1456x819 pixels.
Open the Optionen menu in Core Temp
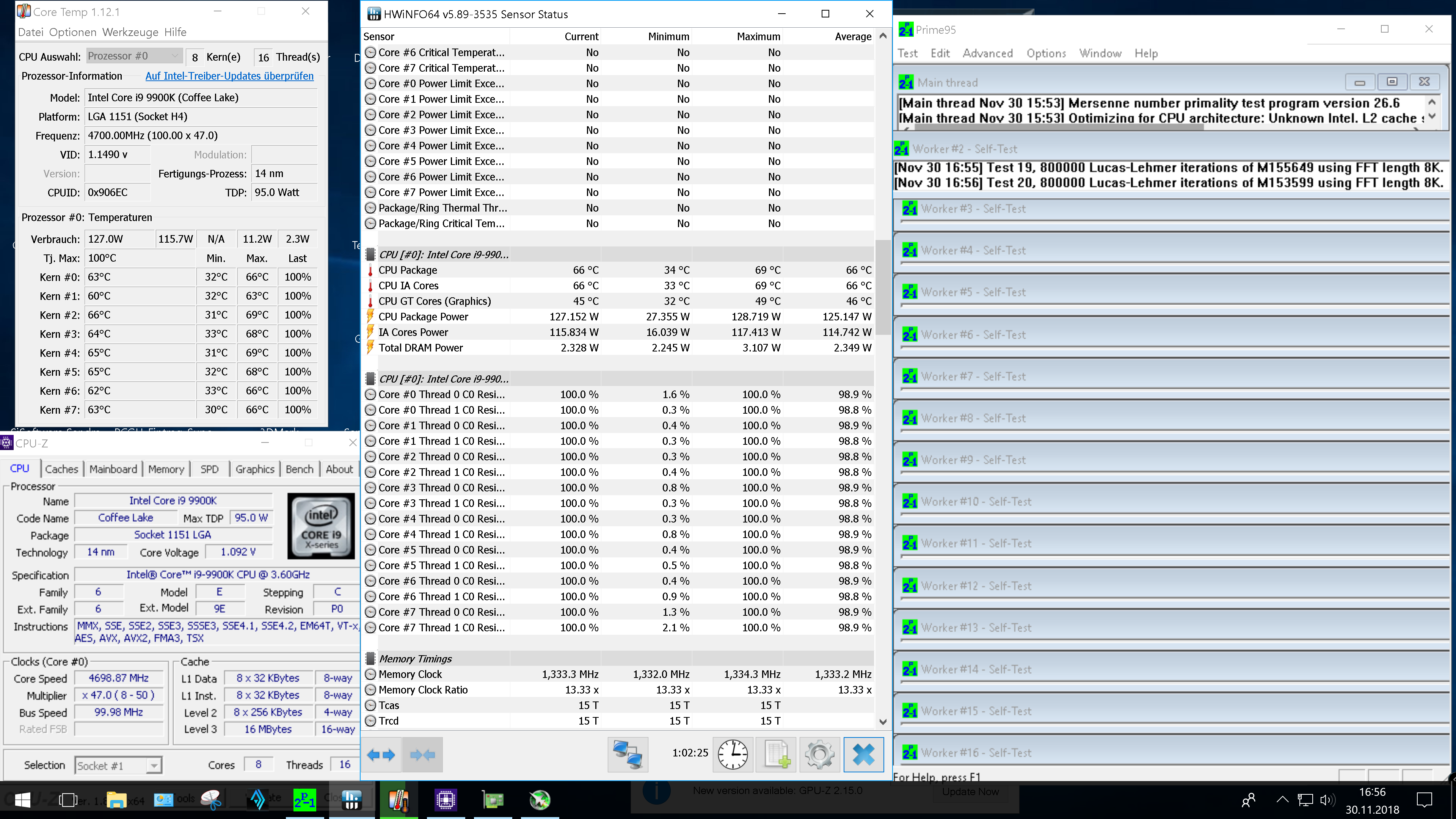pos(73,32)
